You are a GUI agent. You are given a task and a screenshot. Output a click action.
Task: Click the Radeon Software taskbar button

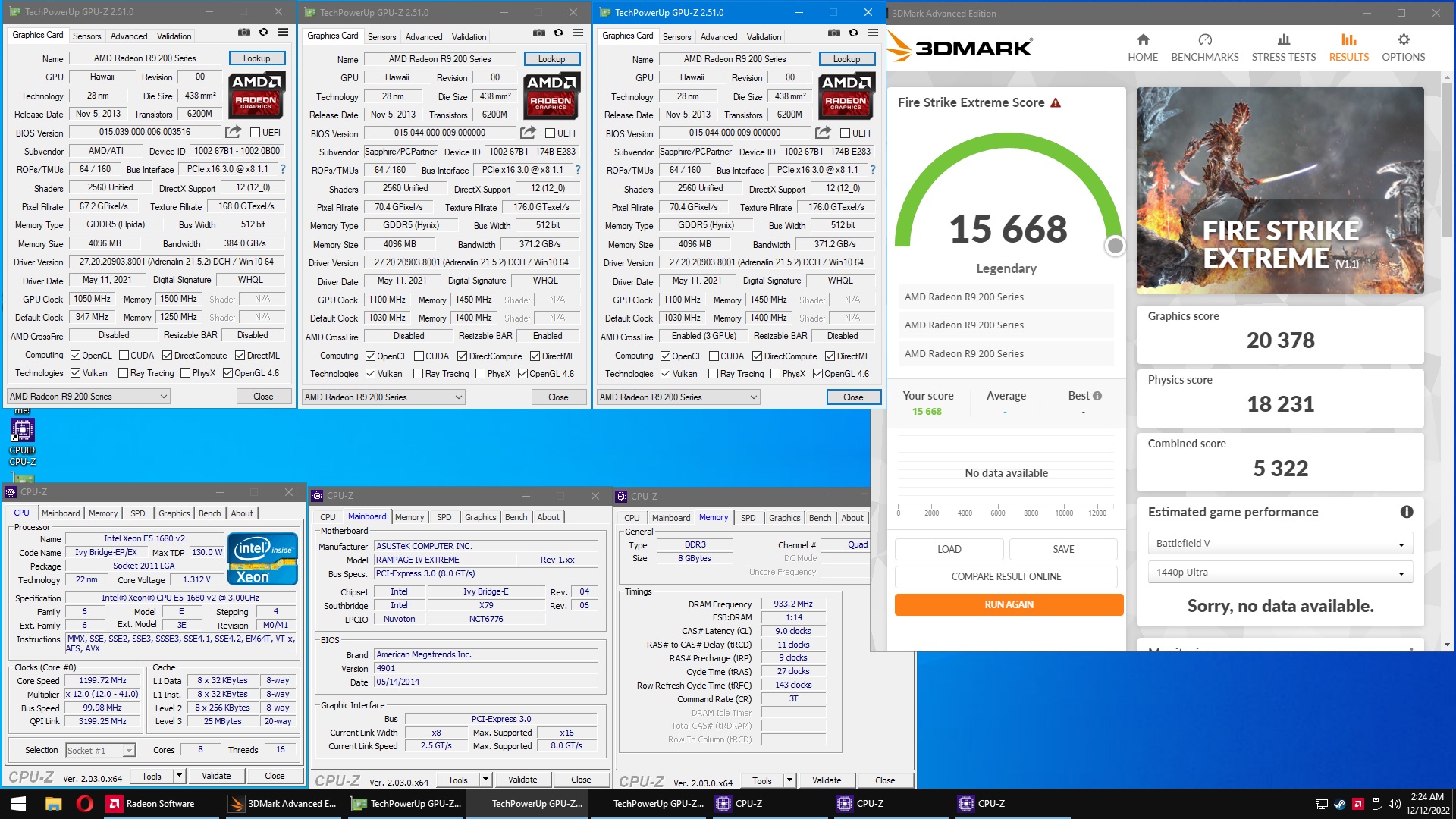click(x=160, y=804)
